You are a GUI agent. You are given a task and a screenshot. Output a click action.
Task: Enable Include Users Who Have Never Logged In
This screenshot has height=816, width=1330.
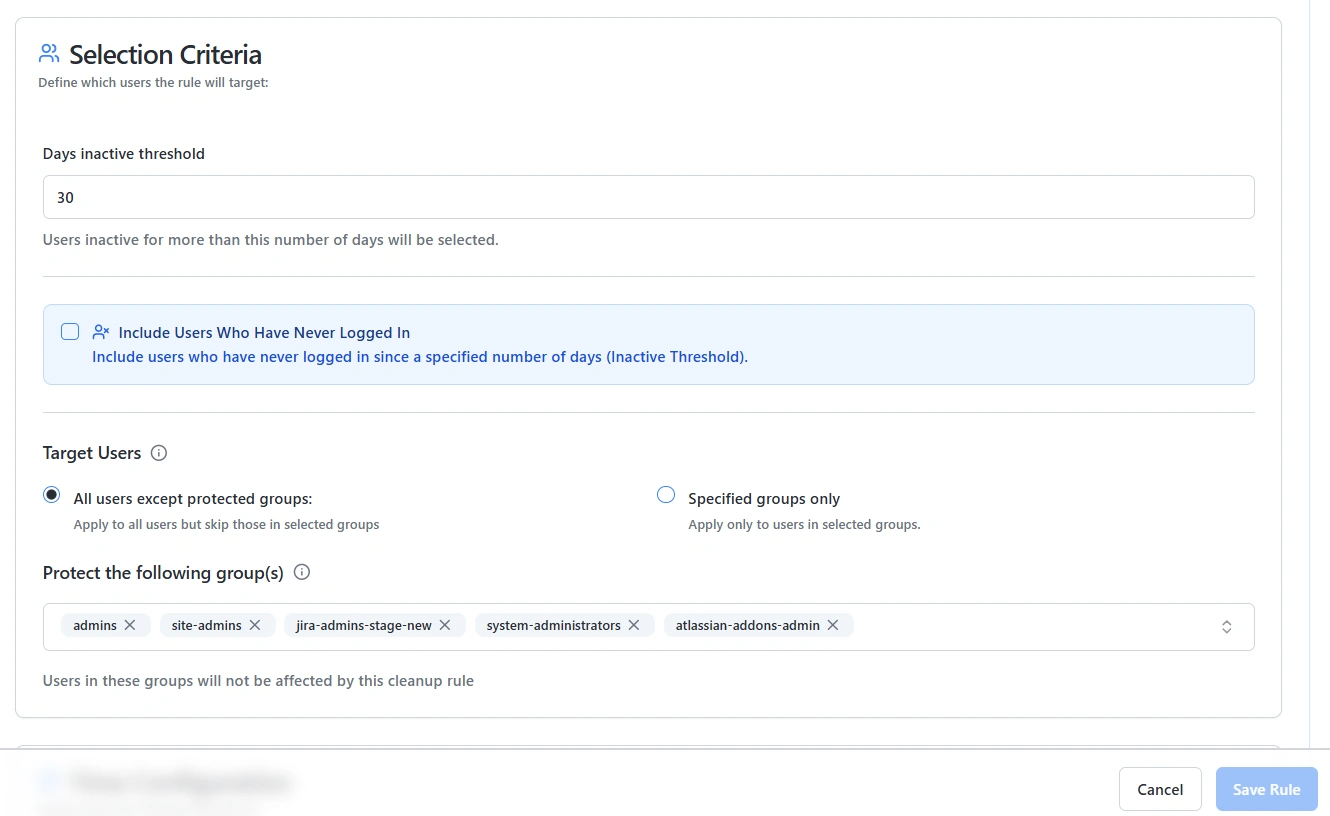[x=70, y=331]
